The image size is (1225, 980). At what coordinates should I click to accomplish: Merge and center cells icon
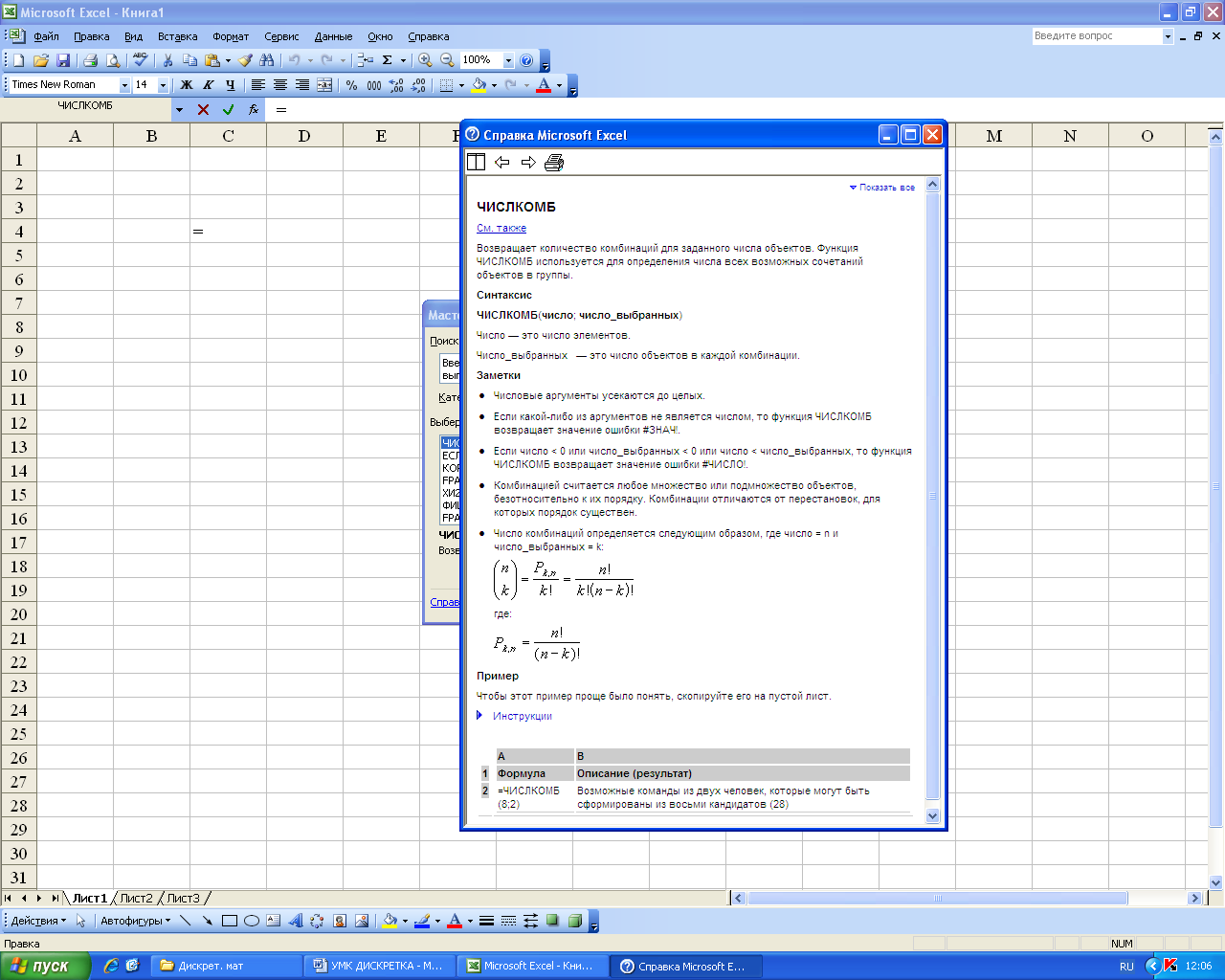tap(324, 85)
